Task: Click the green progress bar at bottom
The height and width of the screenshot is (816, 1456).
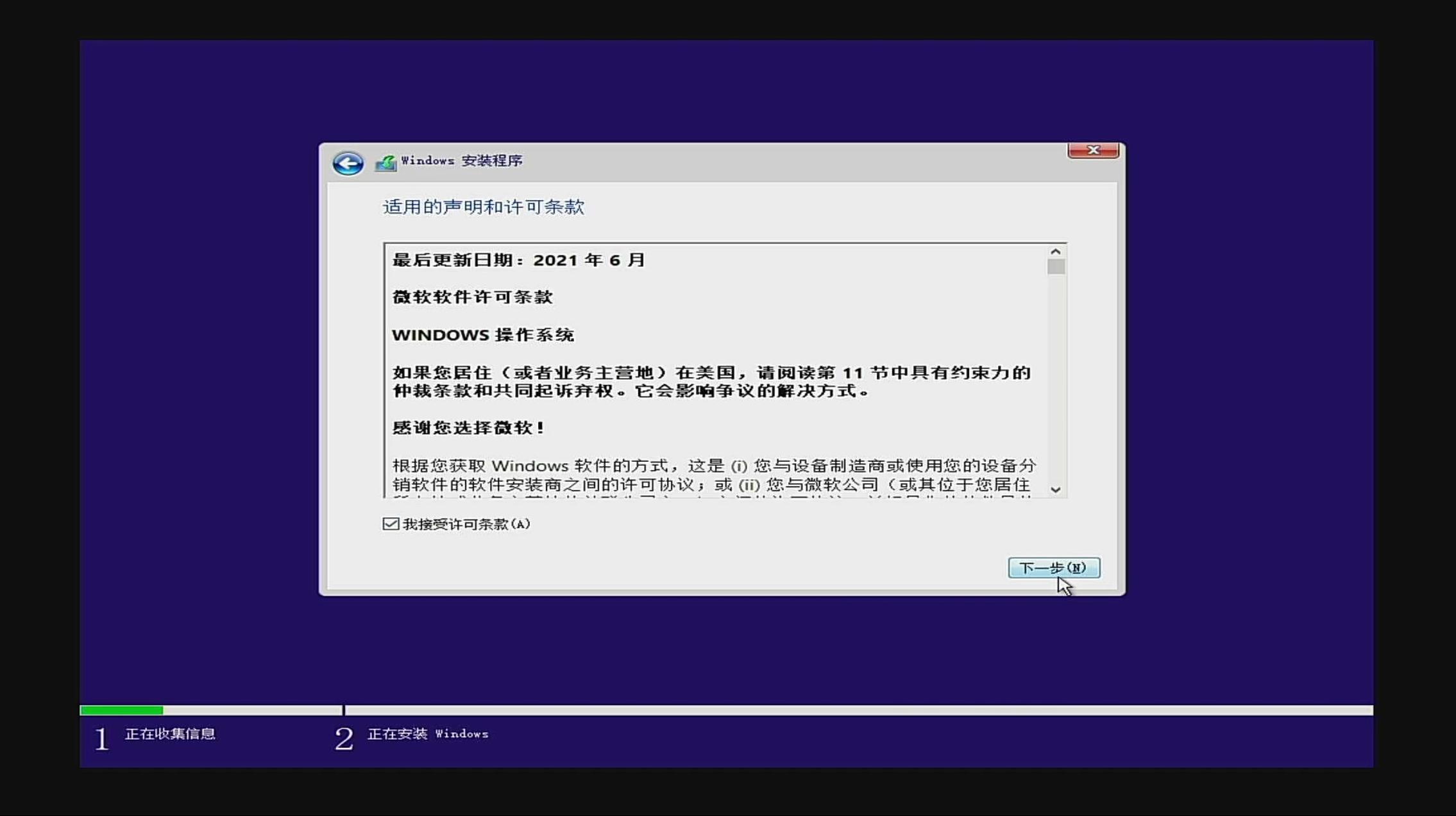Action: click(x=122, y=711)
